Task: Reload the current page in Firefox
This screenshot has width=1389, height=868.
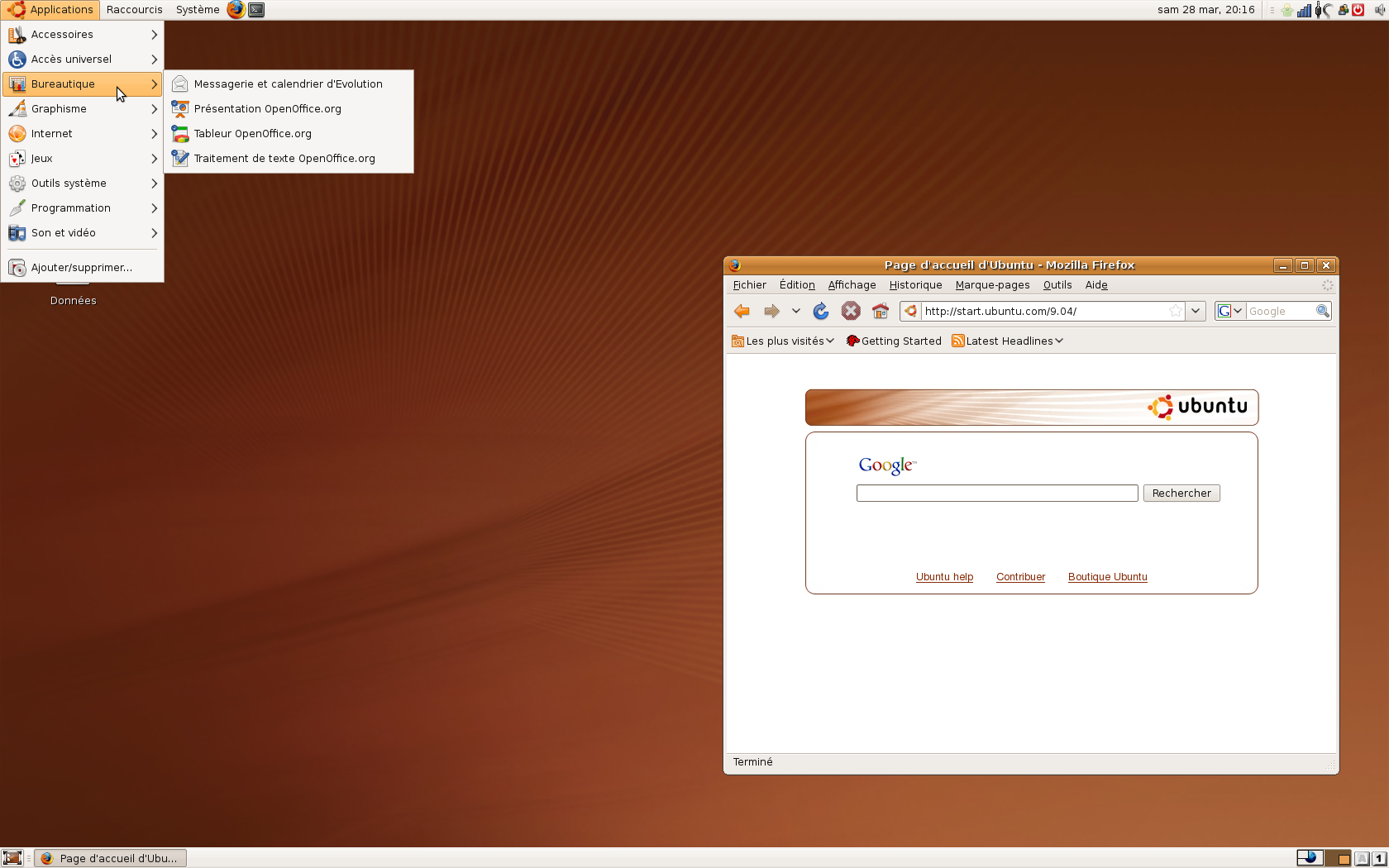Action: (821, 311)
